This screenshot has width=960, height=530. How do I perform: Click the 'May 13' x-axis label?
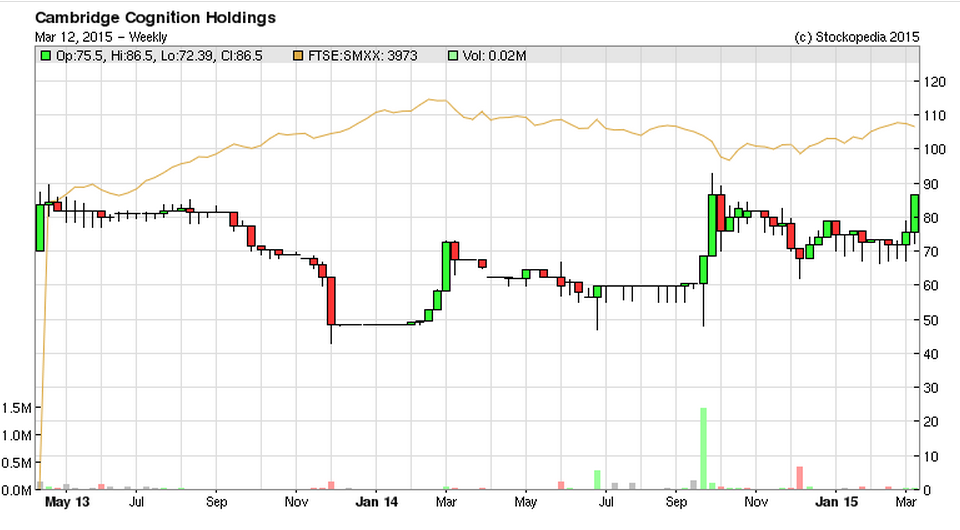pyautogui.click(x=67, y=502)
